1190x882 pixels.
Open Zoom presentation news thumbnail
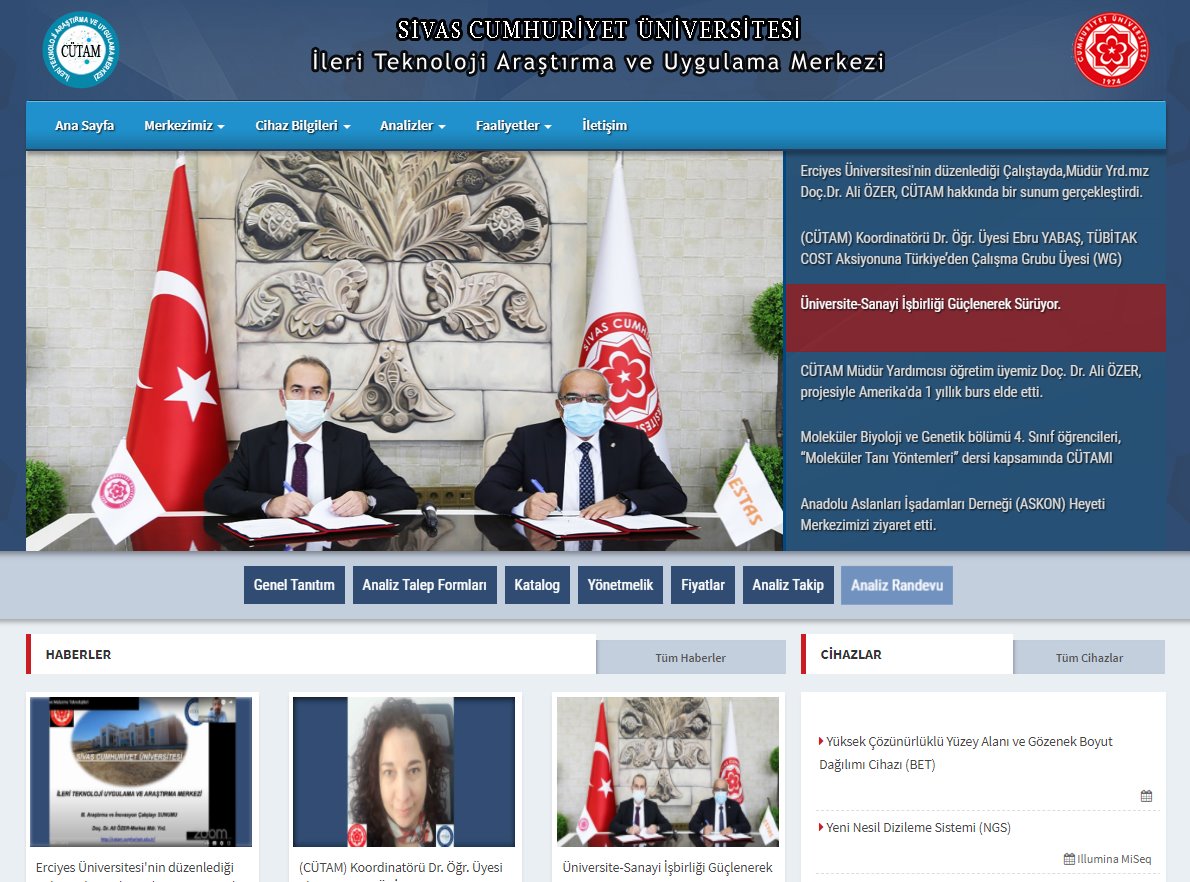141,772
